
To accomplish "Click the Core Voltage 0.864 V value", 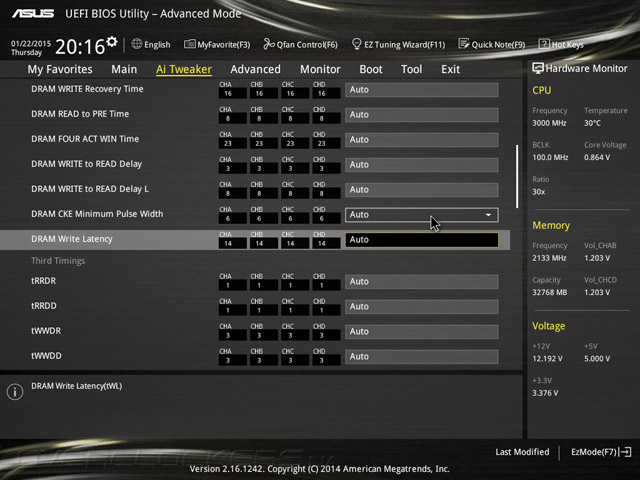I will [597, 157].
